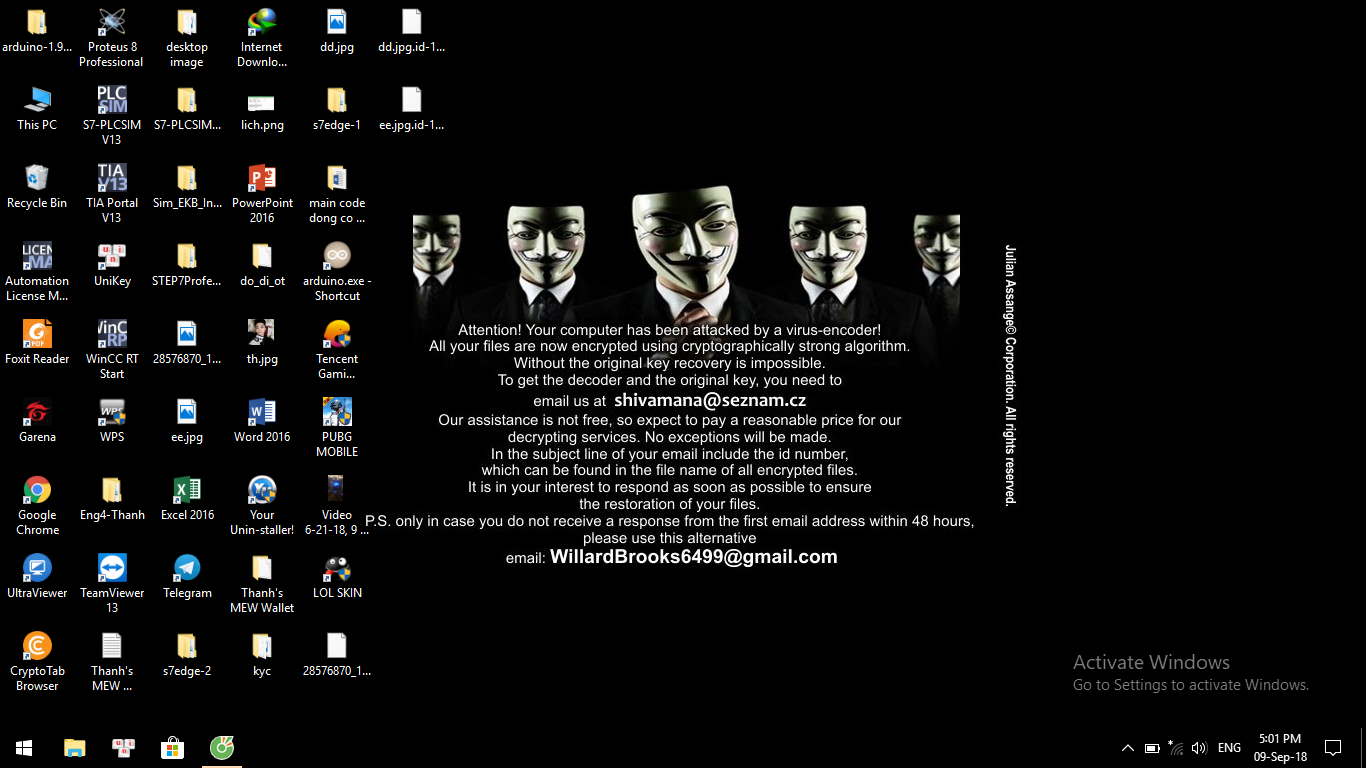Viewport: 1366px width, 768px height.
Task: Change the ENG input language
Action: coord(1230,748)
